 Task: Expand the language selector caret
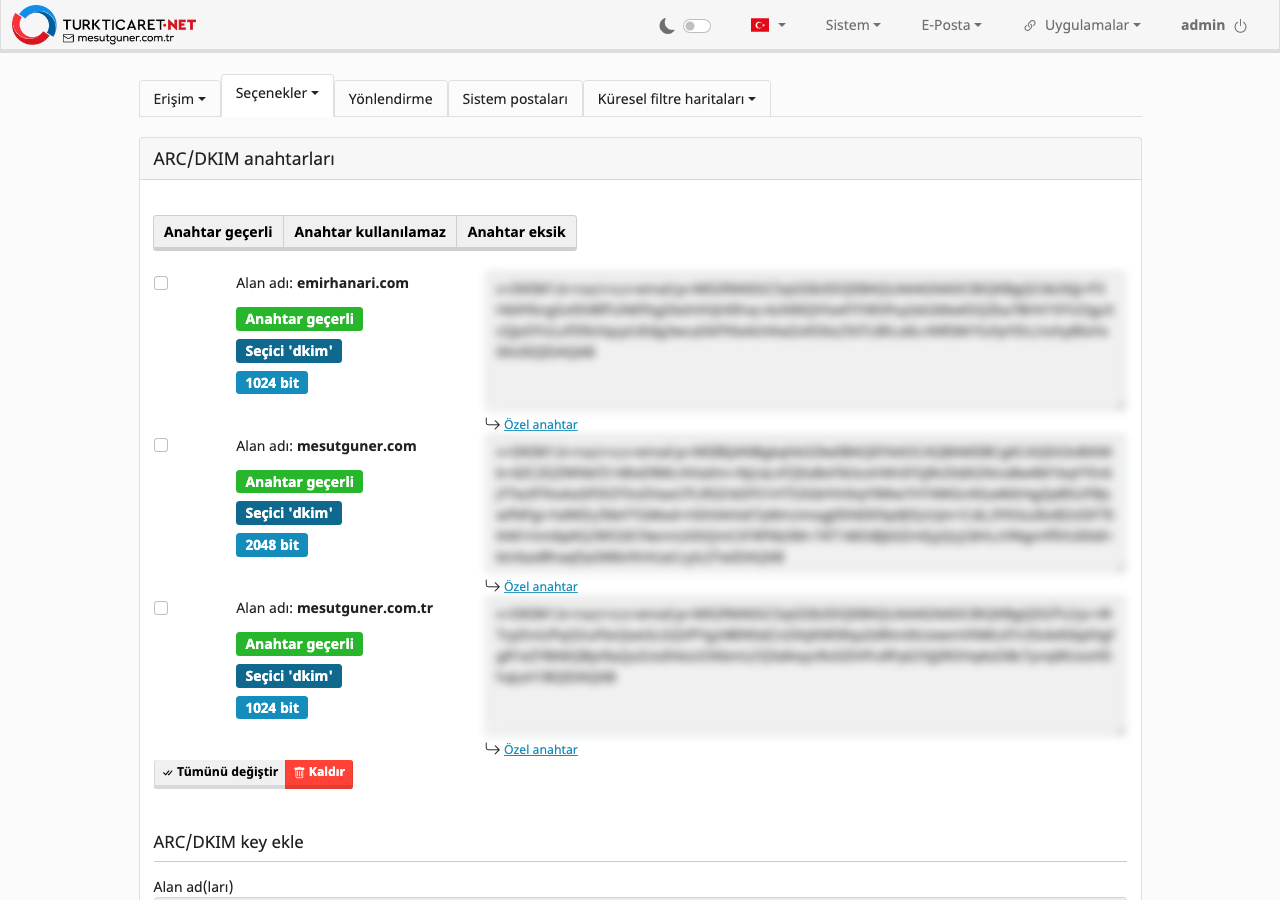coord(782,26)
